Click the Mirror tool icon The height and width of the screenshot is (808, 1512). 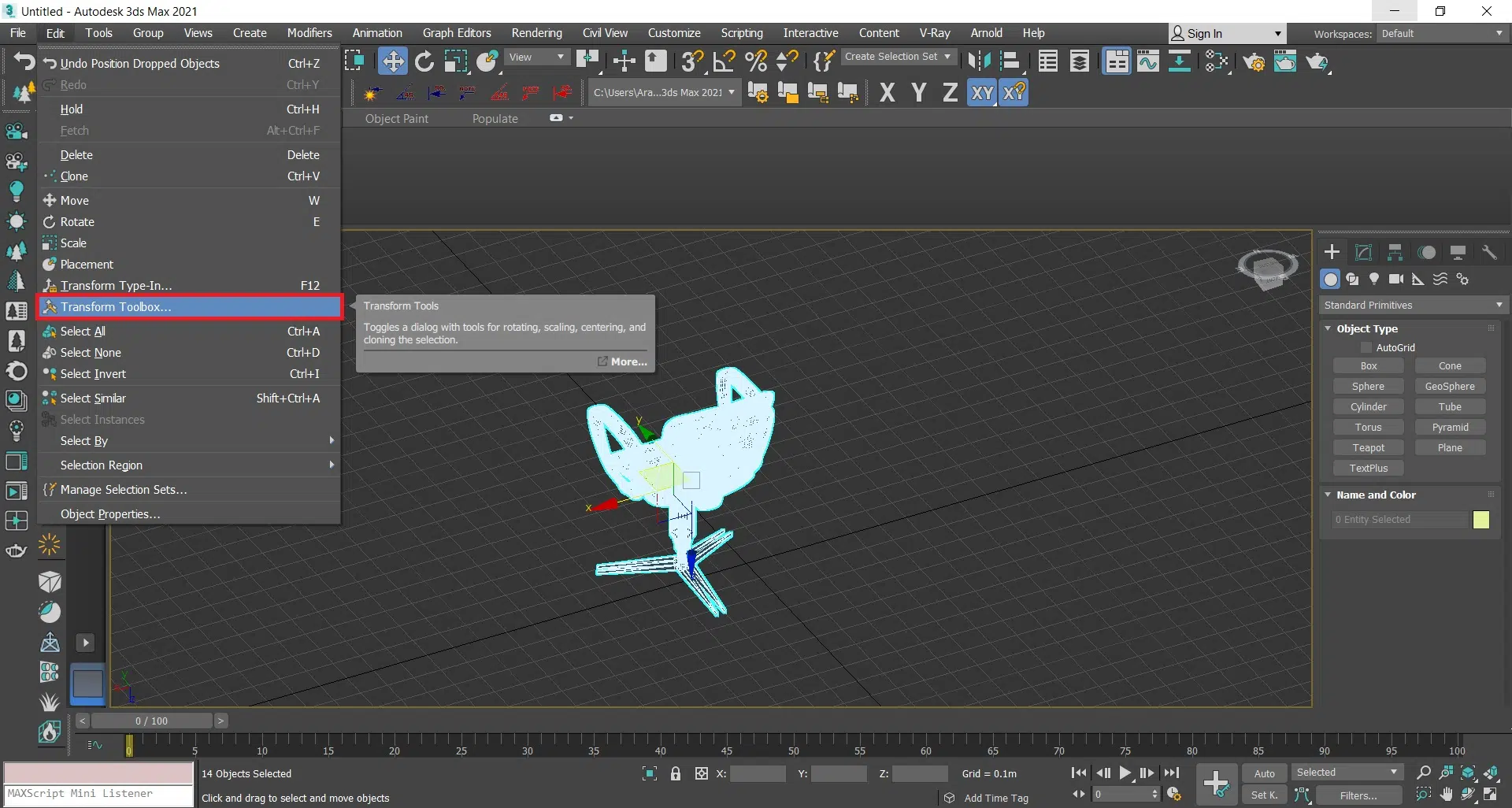tap(979, 61)
